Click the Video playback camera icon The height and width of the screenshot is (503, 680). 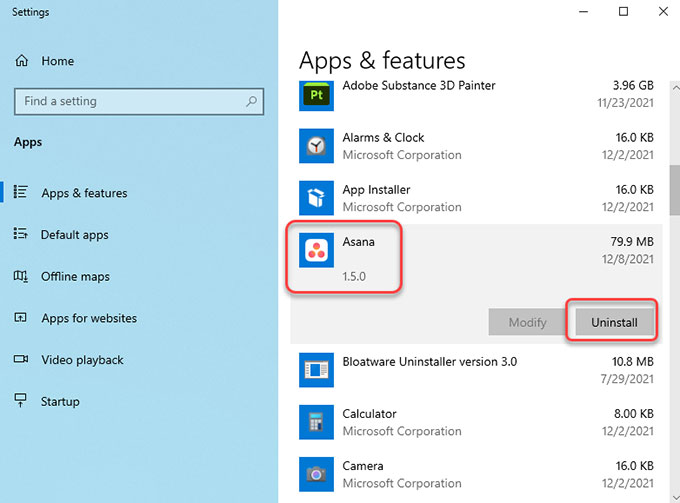click(x=20, y=359)
